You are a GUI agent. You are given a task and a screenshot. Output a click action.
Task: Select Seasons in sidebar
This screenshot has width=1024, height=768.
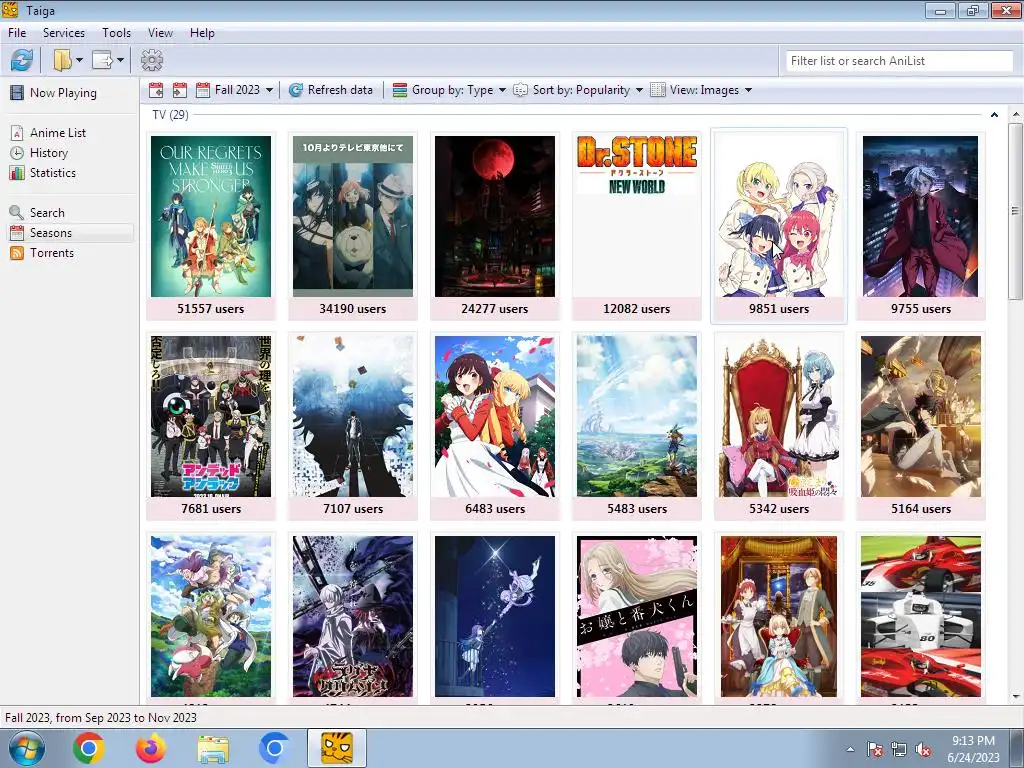[x=71, y=233]
